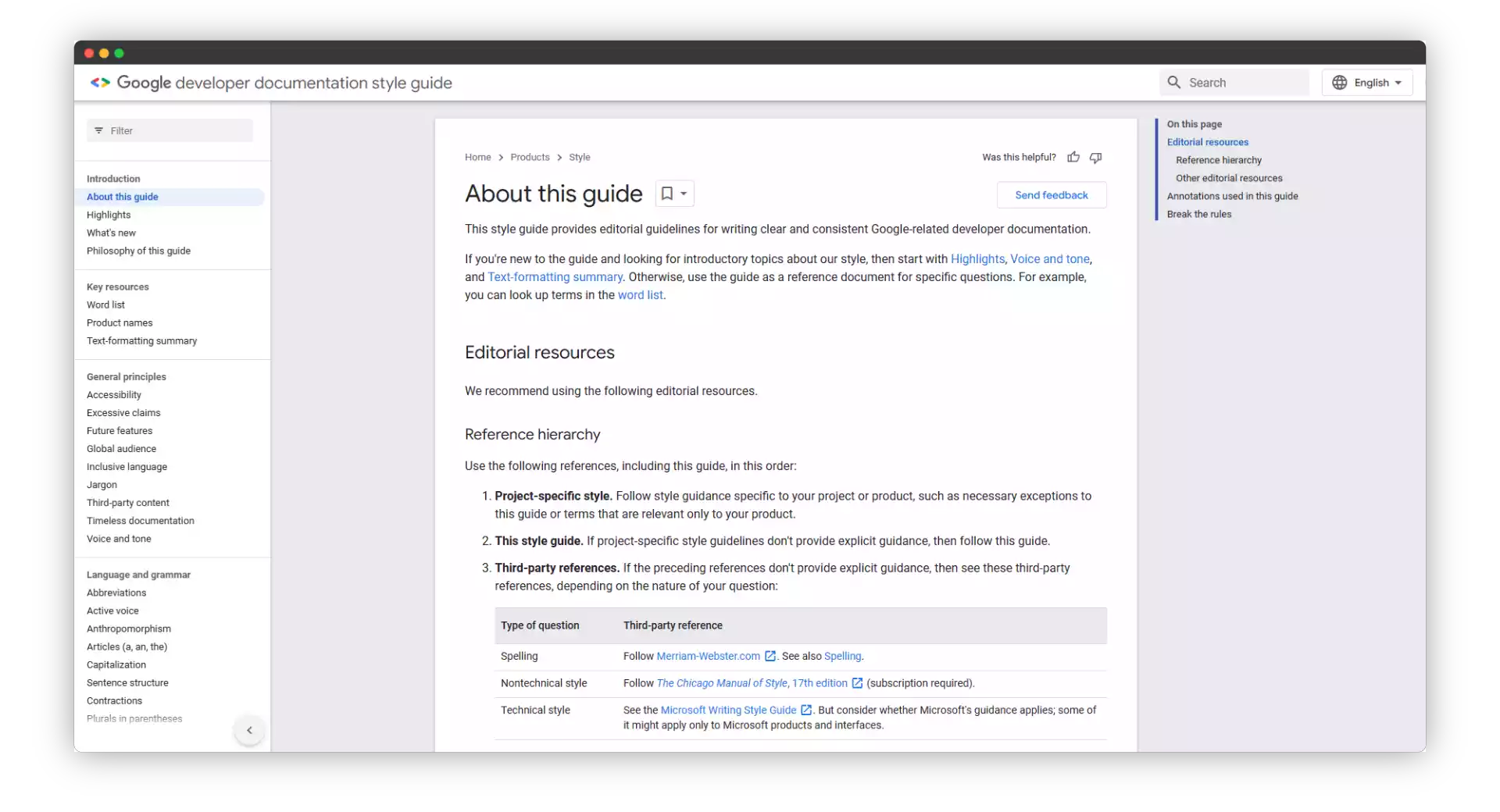This screenshot has height=812, width=1500.
Task: Click the globe language icon
Action: pyautogui.click(x=1339, y=82)
